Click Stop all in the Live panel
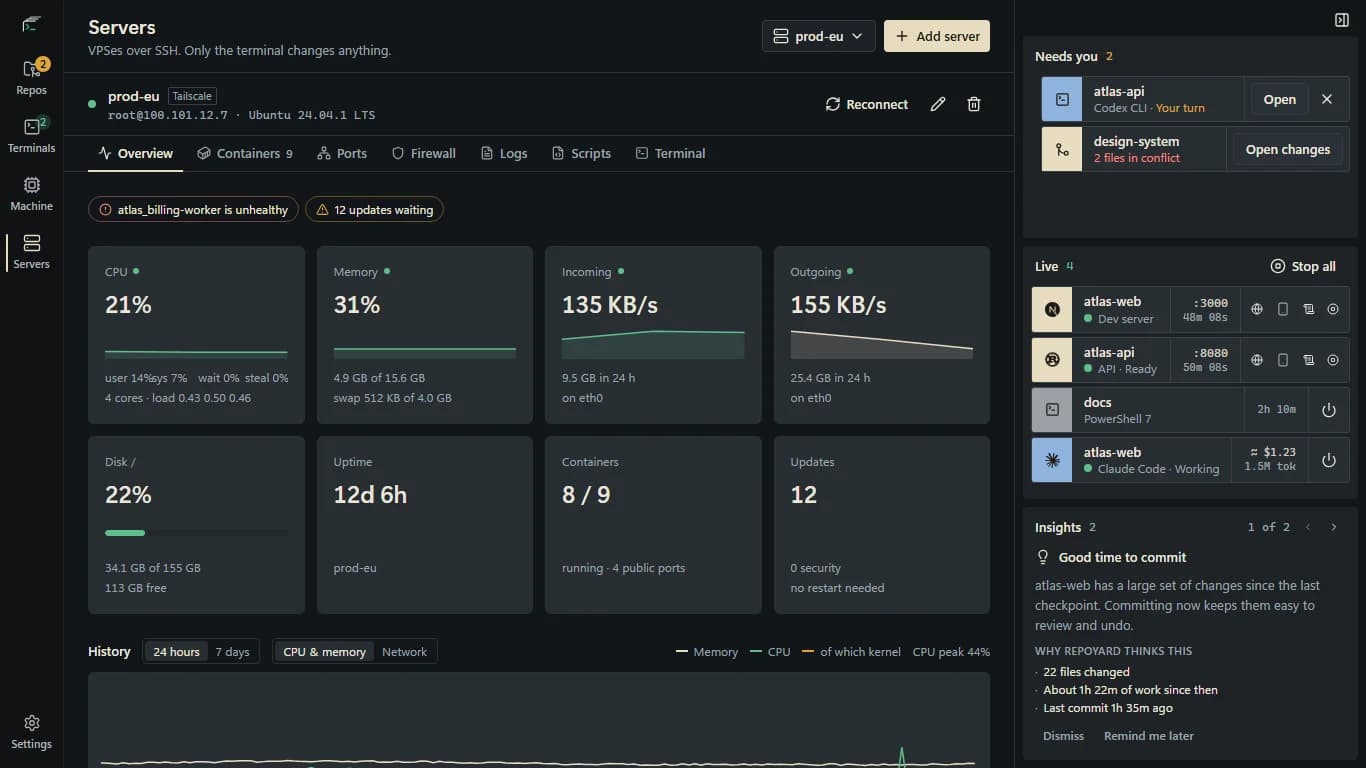The height and width of the screenshot is (768, 1366). (1303, 266)
